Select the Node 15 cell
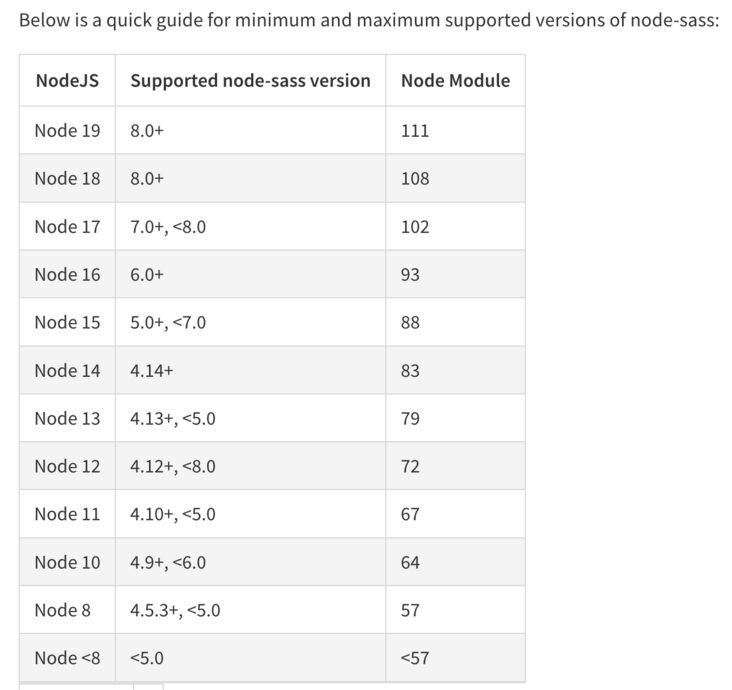 (x=67, y=323)
